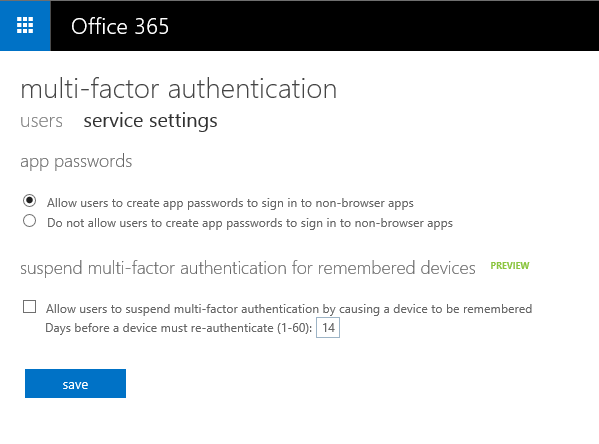Click the label text Allow users to create app passwords

pyautogui.click(x=230, y=203)
